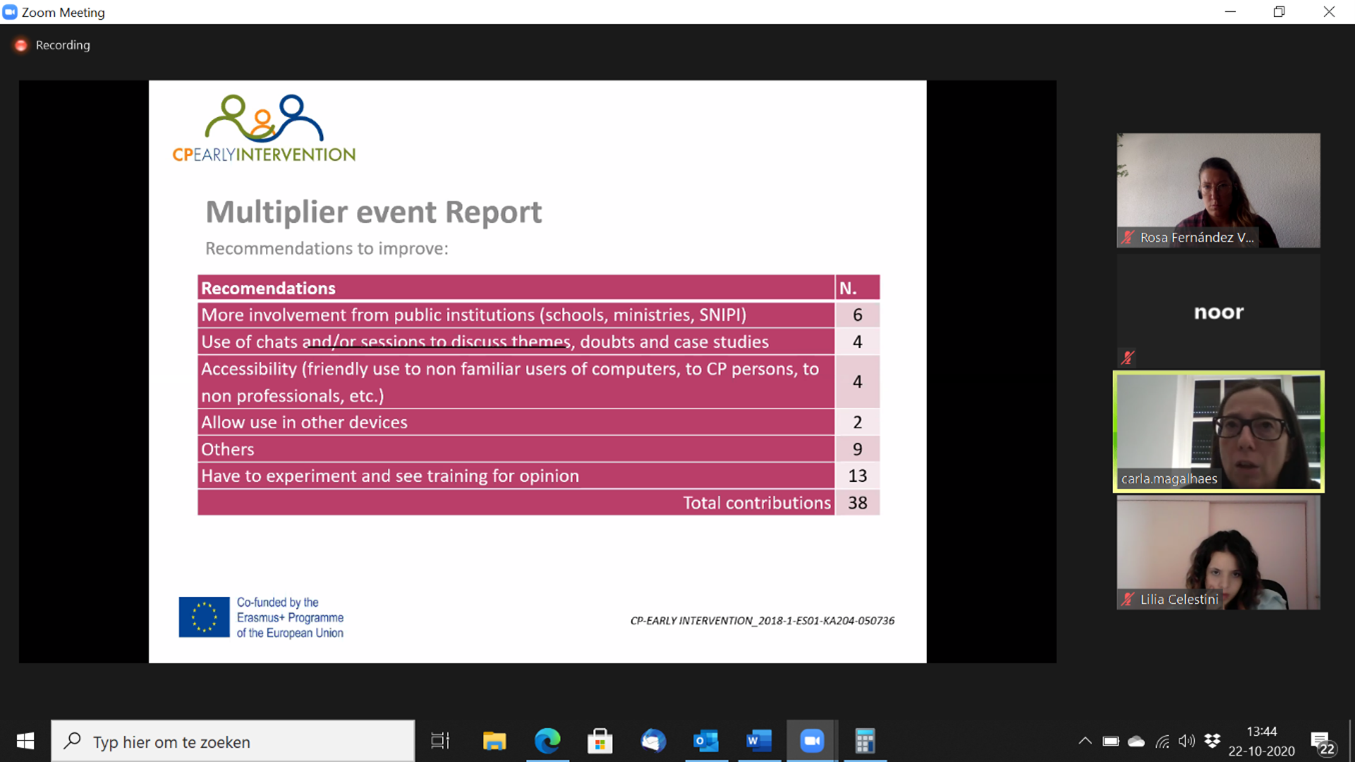Select Lilia Celestini video thumbnail
1355x762 pixels.
[x=1218, y=553]
